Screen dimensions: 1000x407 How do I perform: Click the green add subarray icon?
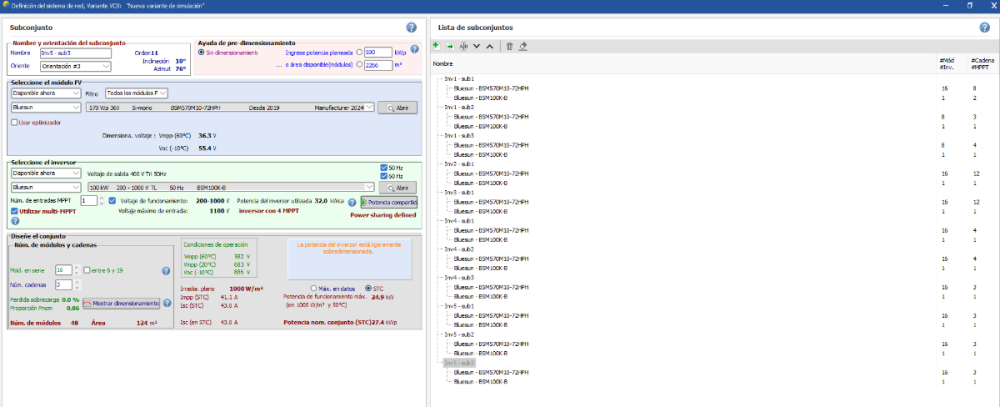436,46
